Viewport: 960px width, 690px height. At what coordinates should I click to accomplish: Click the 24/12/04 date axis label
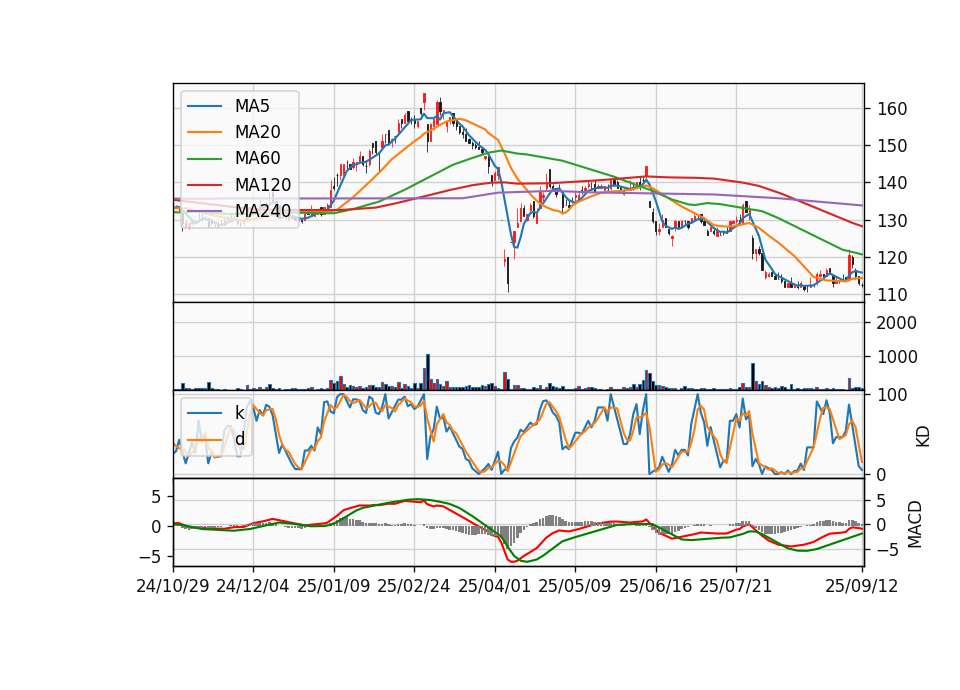253,586
